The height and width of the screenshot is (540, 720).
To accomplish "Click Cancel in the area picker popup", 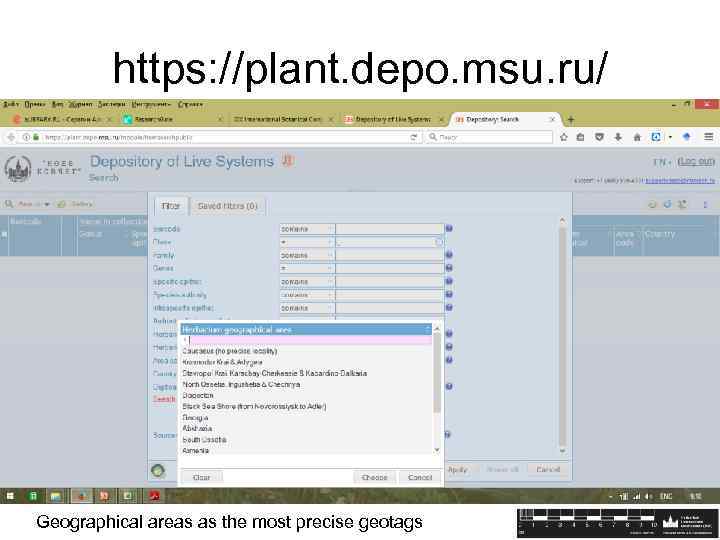I will point(420,478).
